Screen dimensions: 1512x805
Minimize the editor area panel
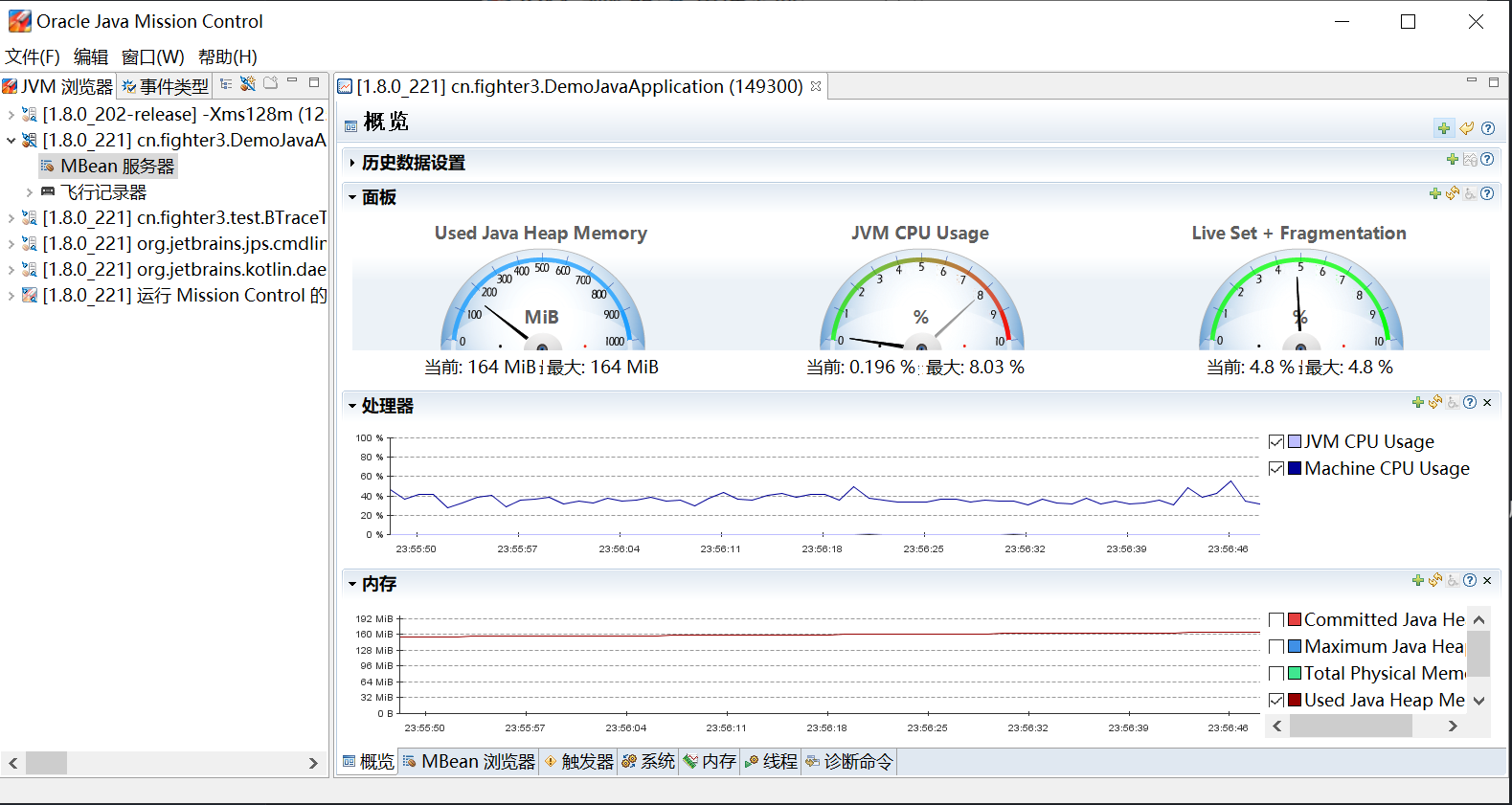(1472, 81)
